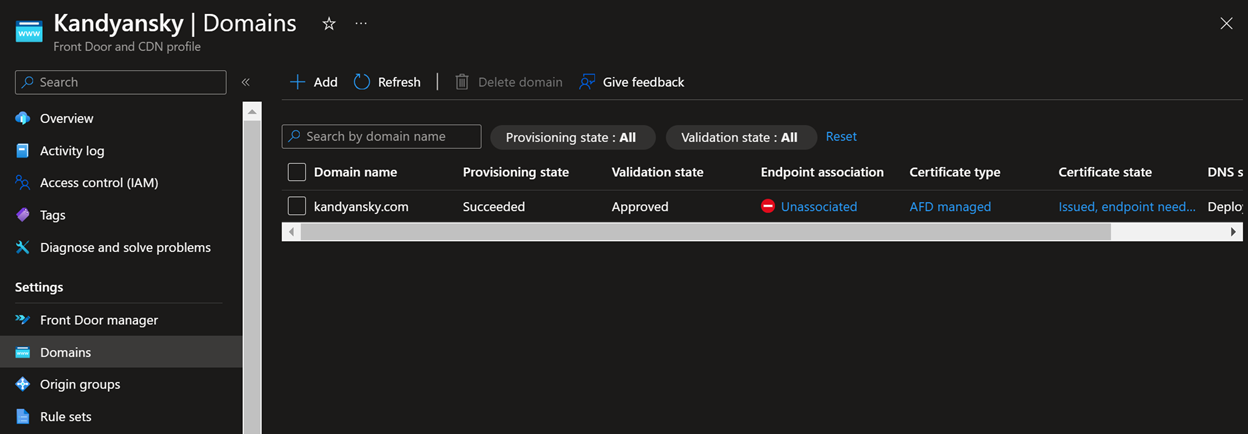The height and width of the screenshot is (434, 1248).
Task: Open Activity log from sidebar
Action: pos(72,151)
